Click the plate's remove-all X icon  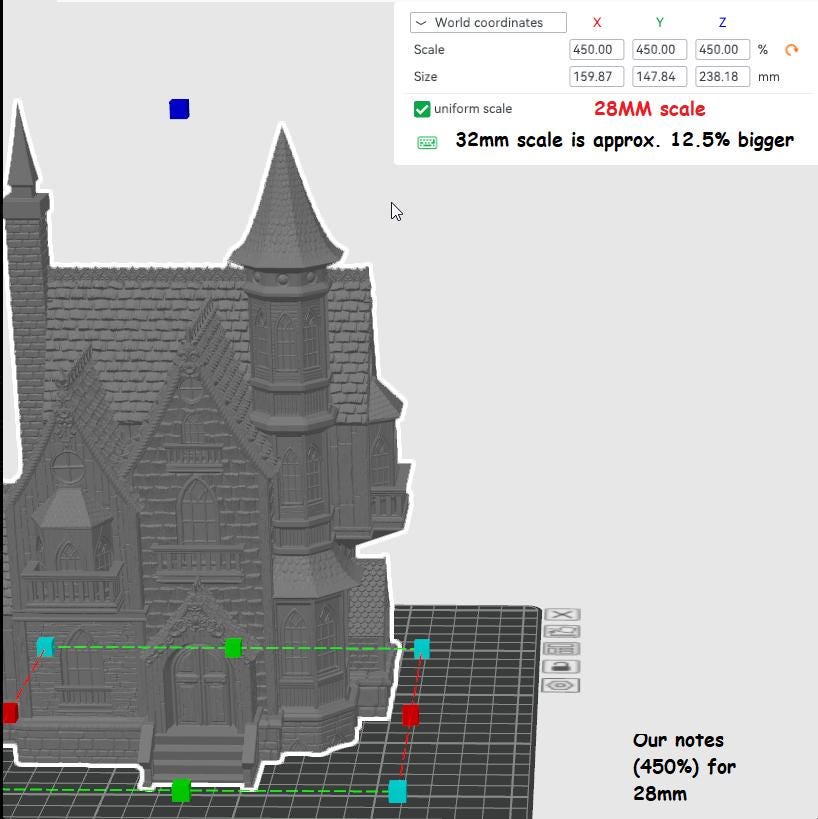click(x=563, y=614)
